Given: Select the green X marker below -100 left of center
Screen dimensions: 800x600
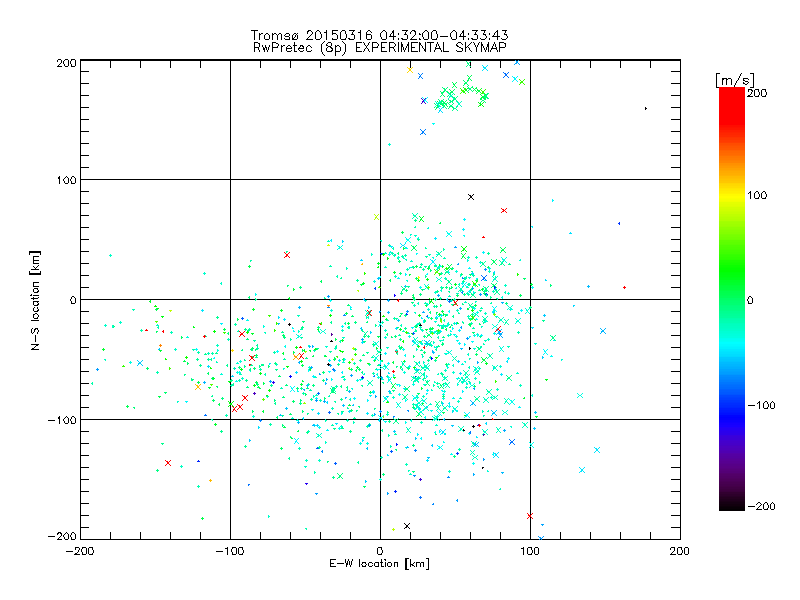Looking at the screenshot, I should coord(340,476).
